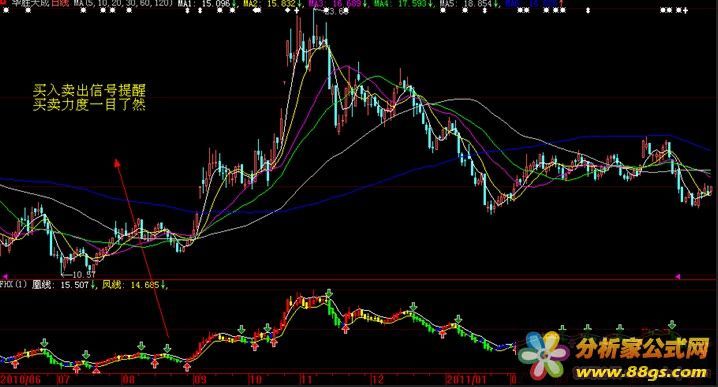Click the purple left scroll triangle under chart
This screenshot has width=718, height=387.
point(5,276)
